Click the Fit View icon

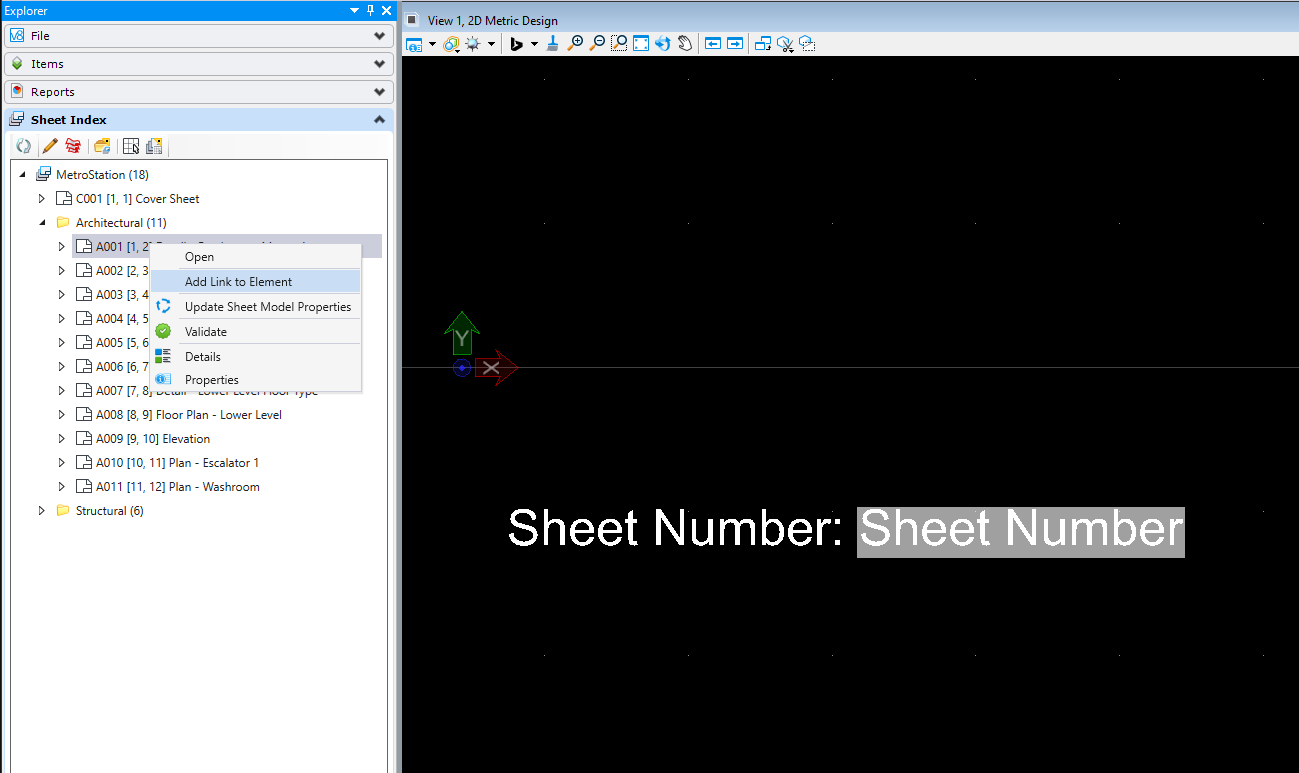tap(641, 44)
